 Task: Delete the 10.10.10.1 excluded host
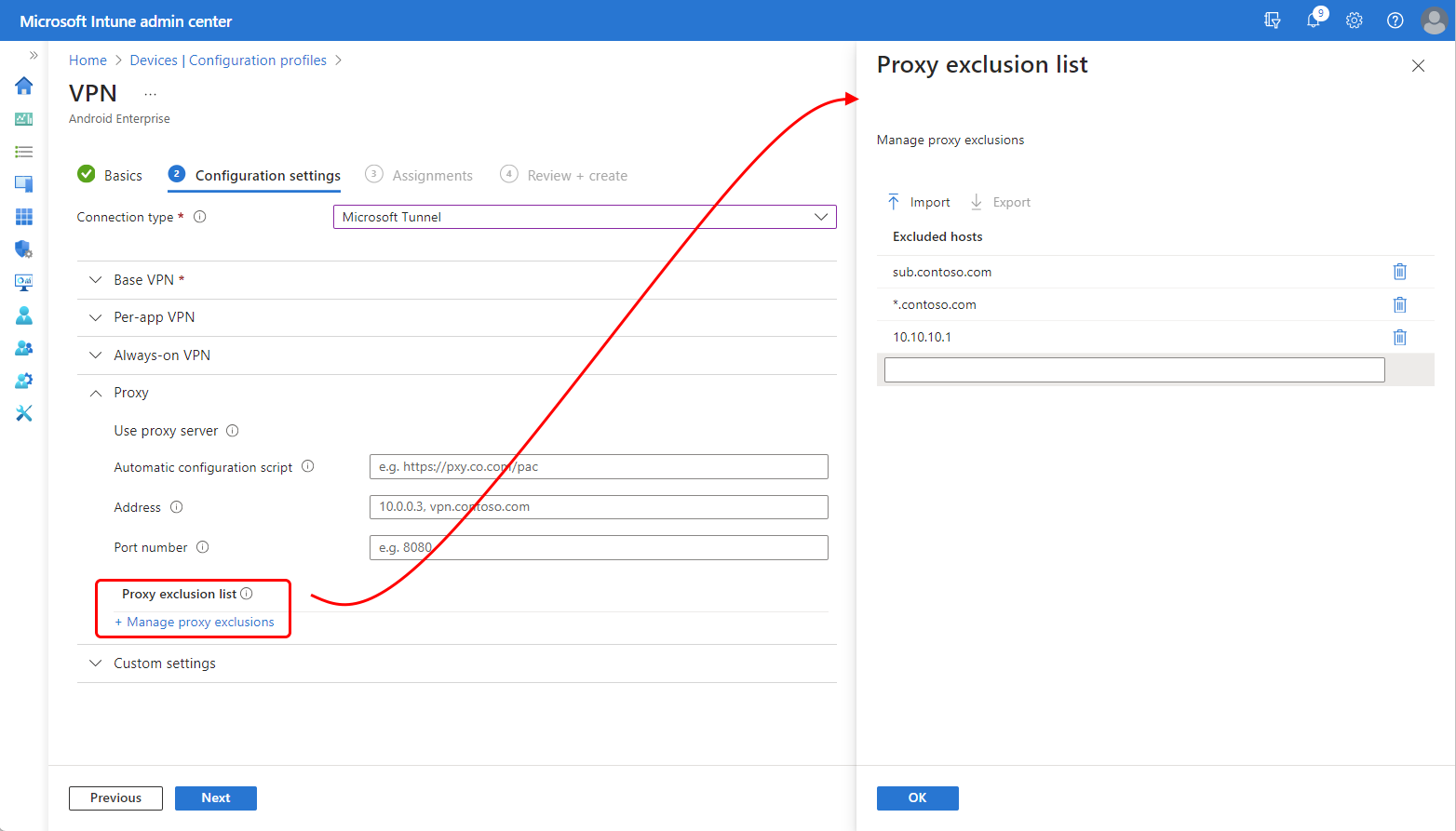click(x=1399, y=337)
